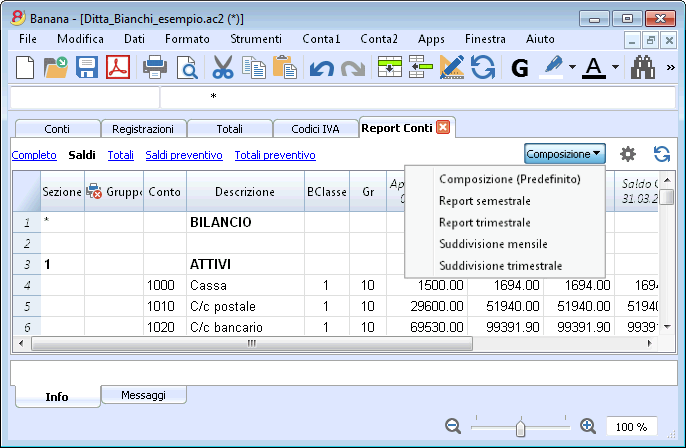Open print preview magnifier page icon
686x448 pixels.
click(187, 68)
